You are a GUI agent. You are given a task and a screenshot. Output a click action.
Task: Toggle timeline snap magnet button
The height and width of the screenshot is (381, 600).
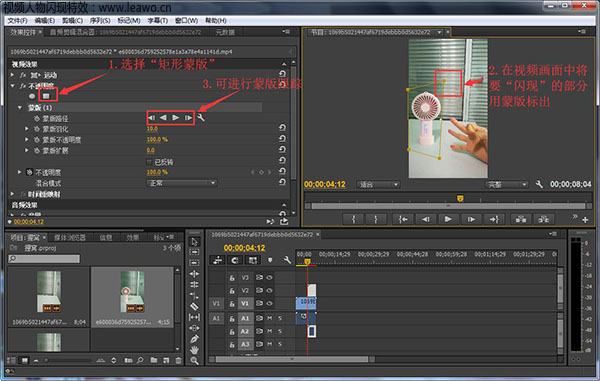click(x=235, y=260)
